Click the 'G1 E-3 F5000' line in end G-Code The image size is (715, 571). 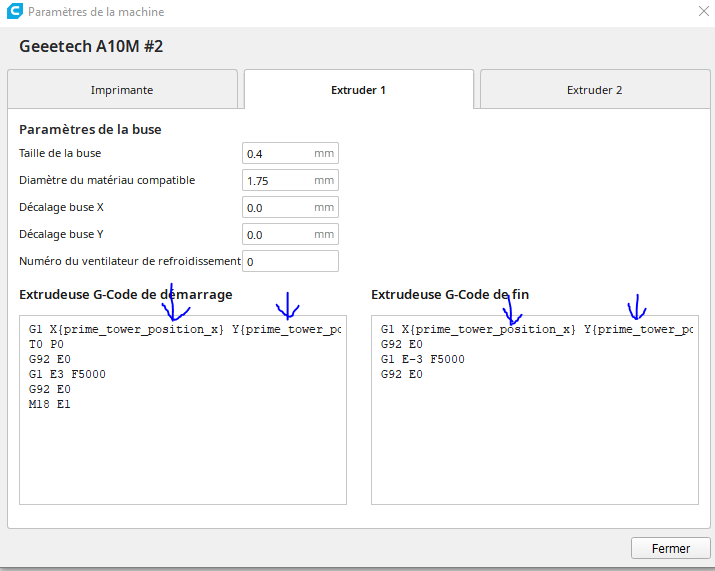point(423,359)
